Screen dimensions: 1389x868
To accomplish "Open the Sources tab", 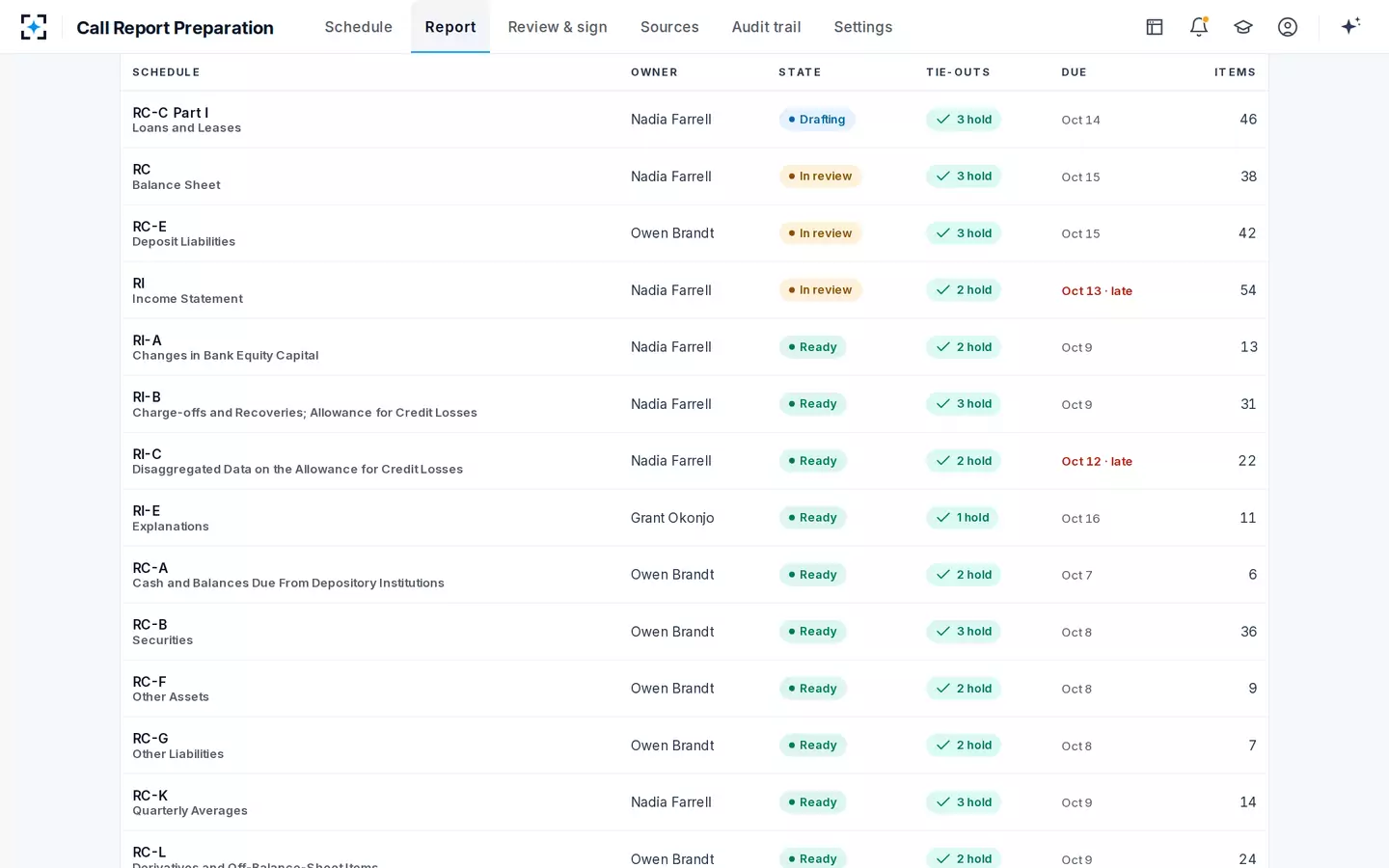I will [x=669, y=27].
